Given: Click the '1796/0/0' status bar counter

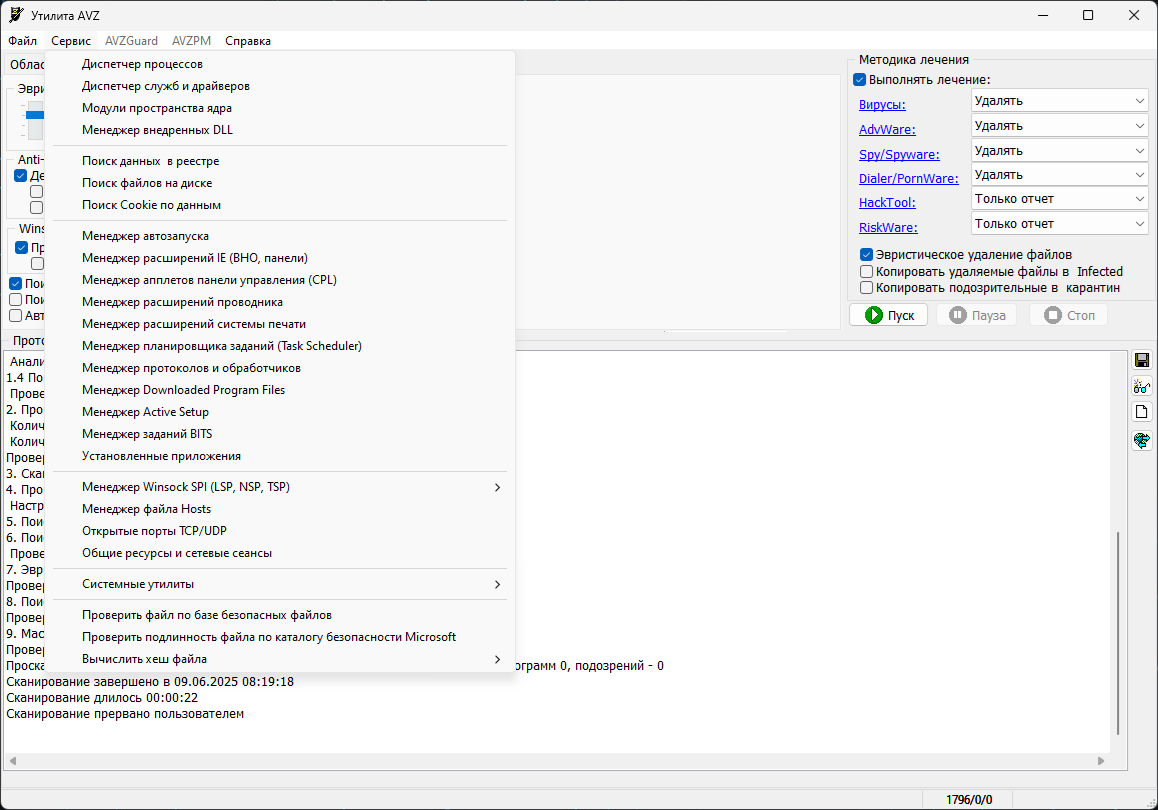Looking at the screenshot, I should point(969,800).
